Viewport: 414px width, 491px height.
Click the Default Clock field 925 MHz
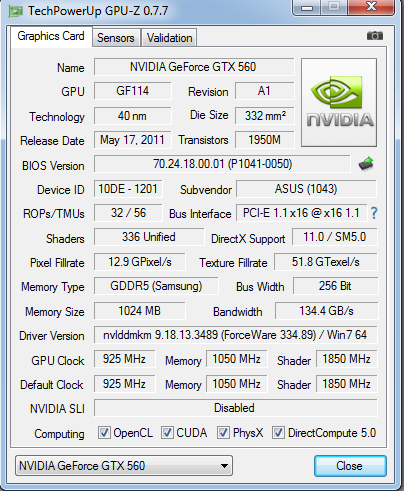[124, 384]
